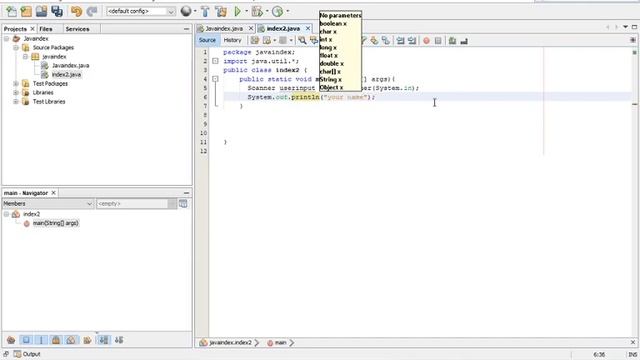Viewport: 640px width, 360px height.
Task: Click the Open Project toolbar icon
Action: click(41, 11)
